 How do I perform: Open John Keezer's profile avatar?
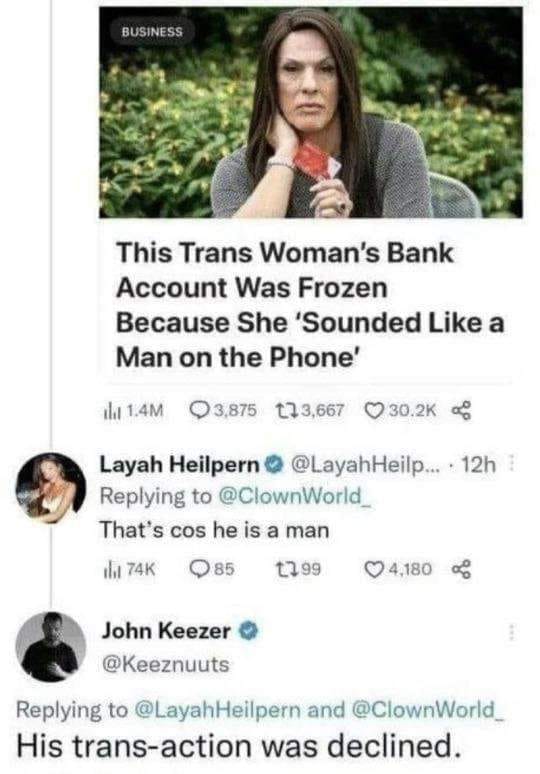click(50, 646)
